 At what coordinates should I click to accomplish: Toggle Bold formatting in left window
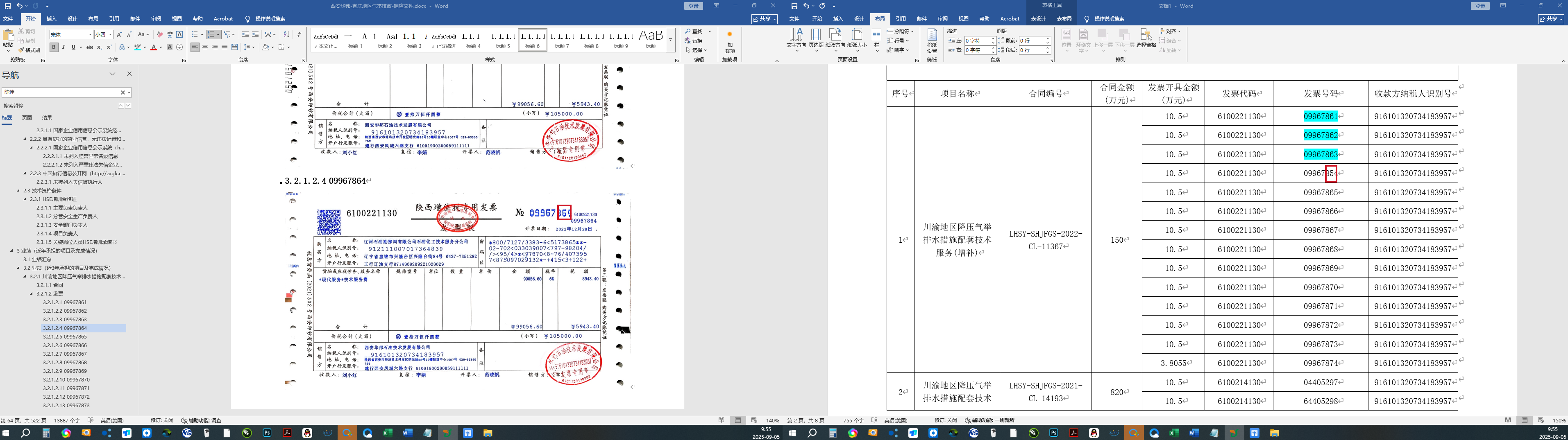pyautogui.click(x=54, y=47)
